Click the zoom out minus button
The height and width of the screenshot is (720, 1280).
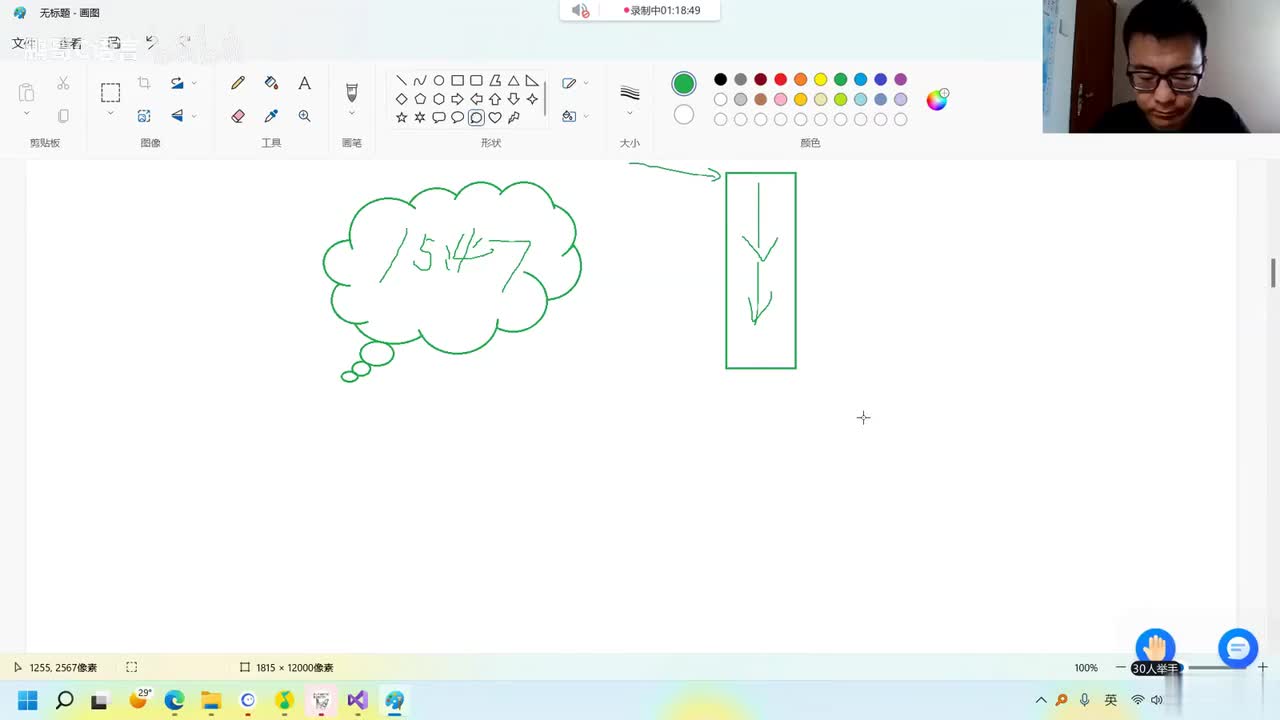(1120, 667)
